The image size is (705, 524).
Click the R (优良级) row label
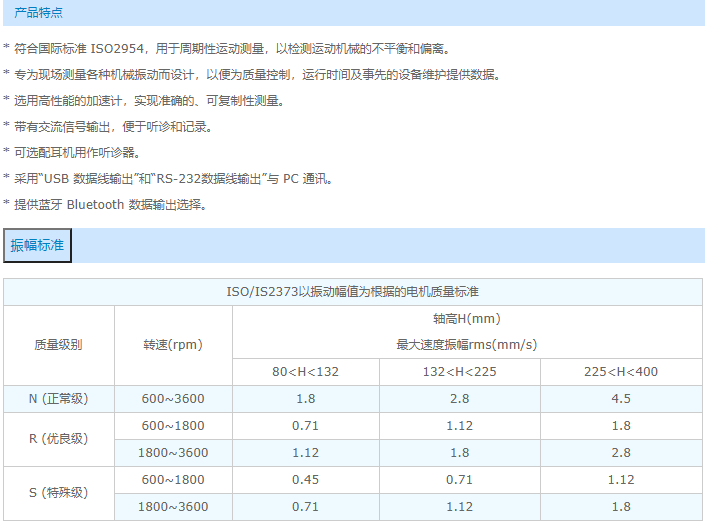(x=59, y=439)
